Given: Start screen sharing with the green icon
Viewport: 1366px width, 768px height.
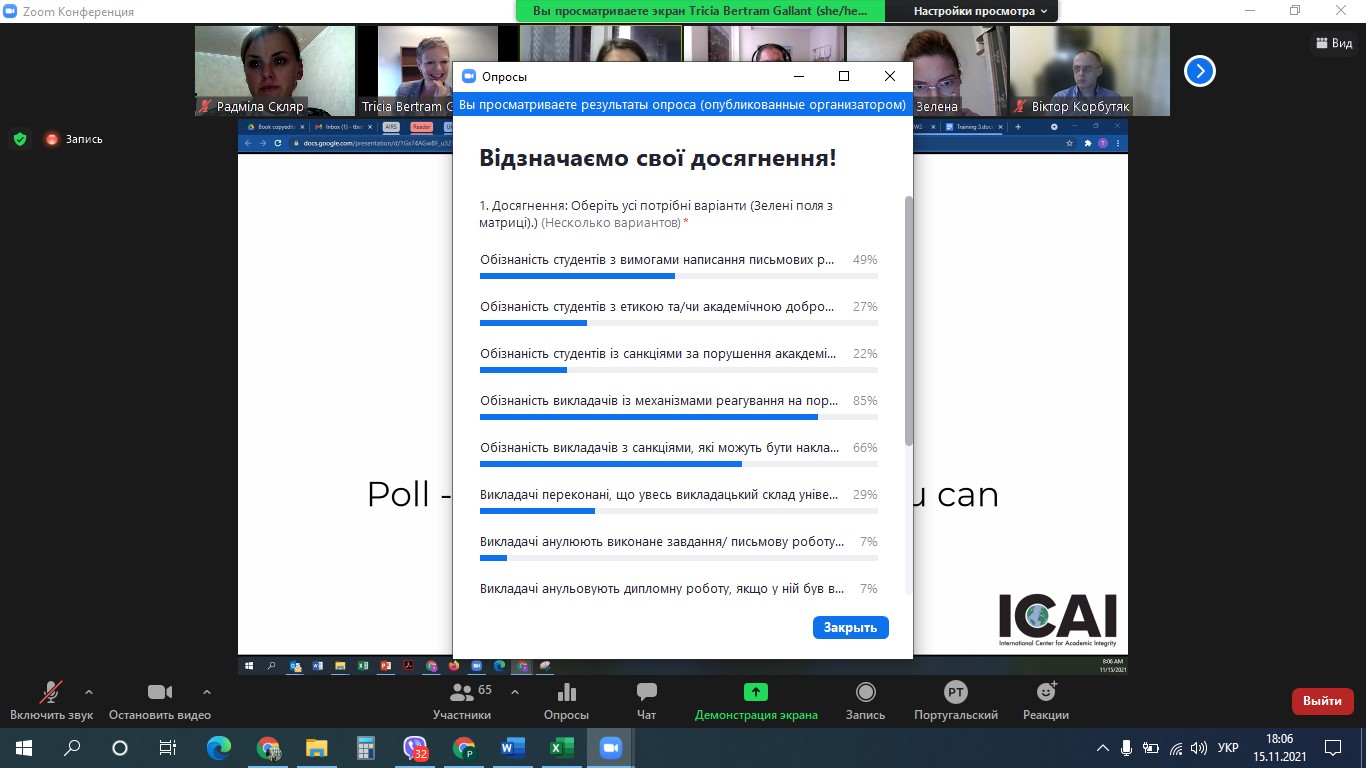Looking at the screenshot, I should pyautogui.click(x=756, y=692).
